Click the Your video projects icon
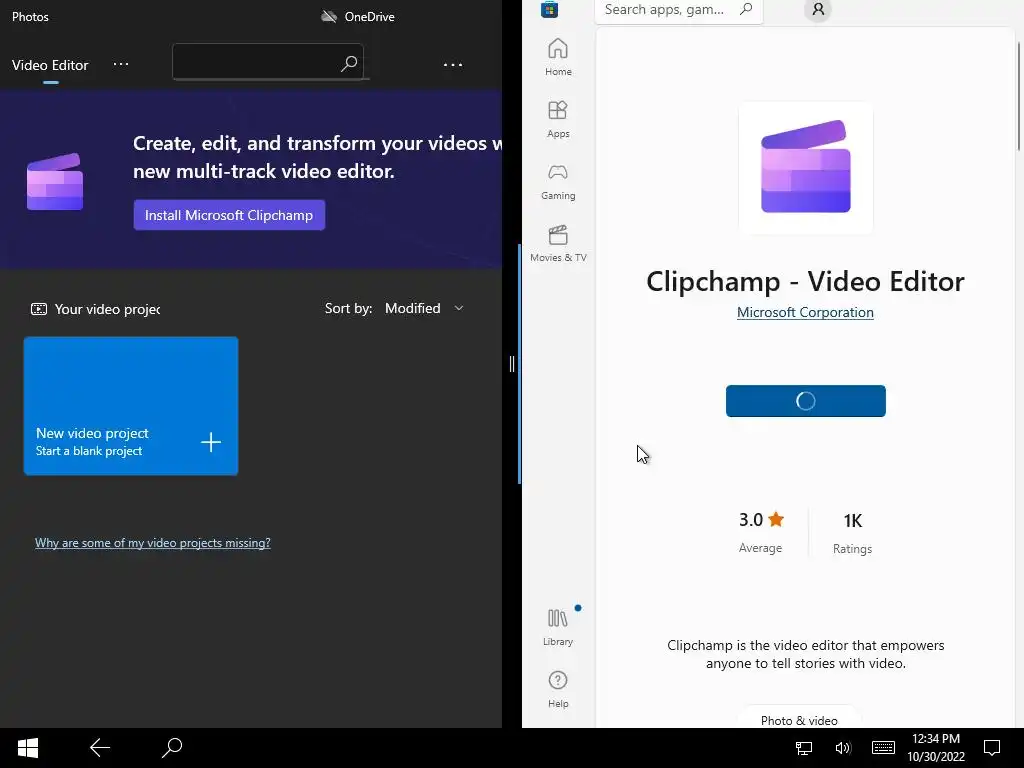Screen dimensions: 1024x768 pyautogui.click(x=39, y=309)
